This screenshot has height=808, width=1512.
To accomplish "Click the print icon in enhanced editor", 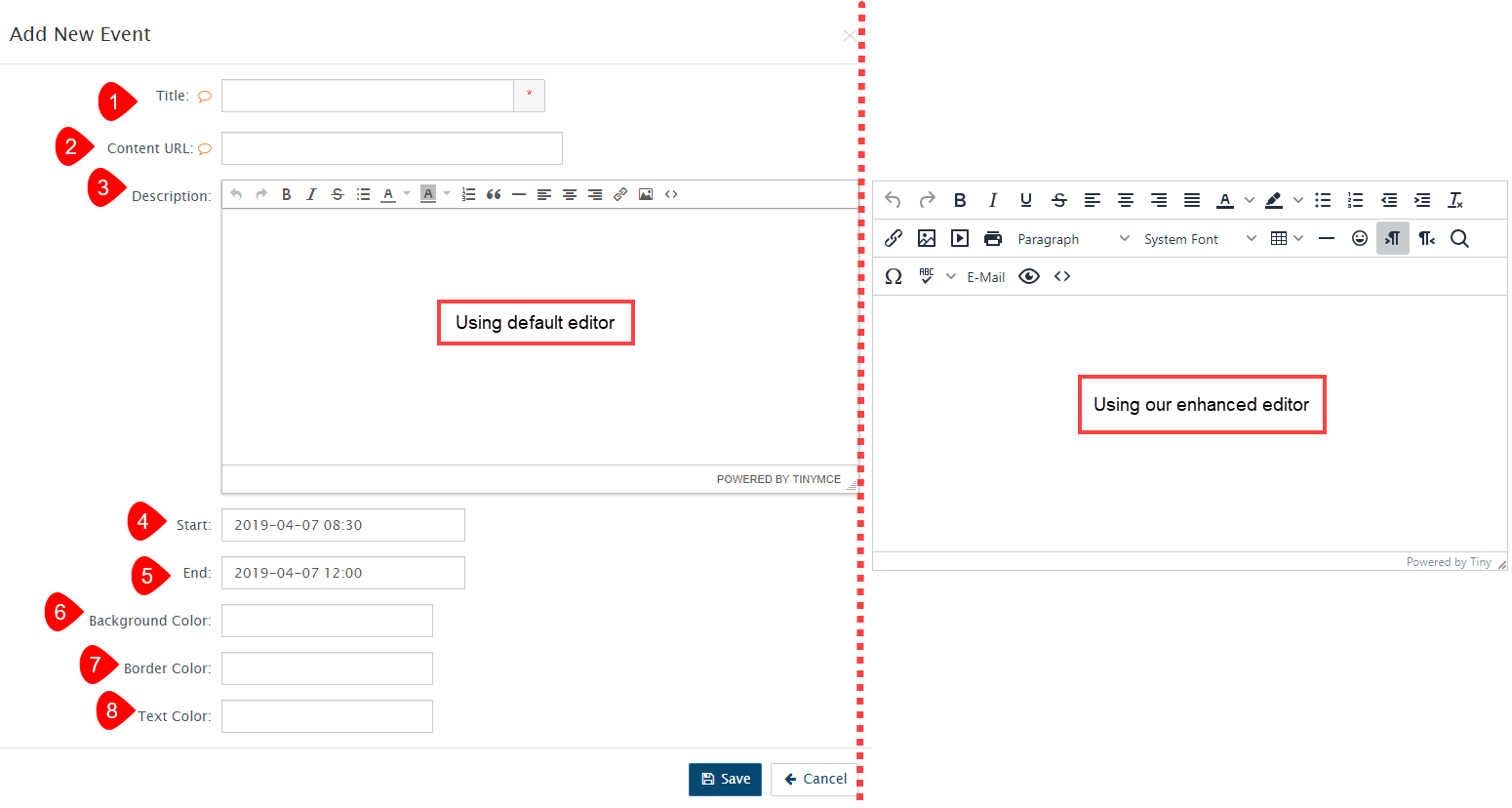I will click(x=993, y=238).
